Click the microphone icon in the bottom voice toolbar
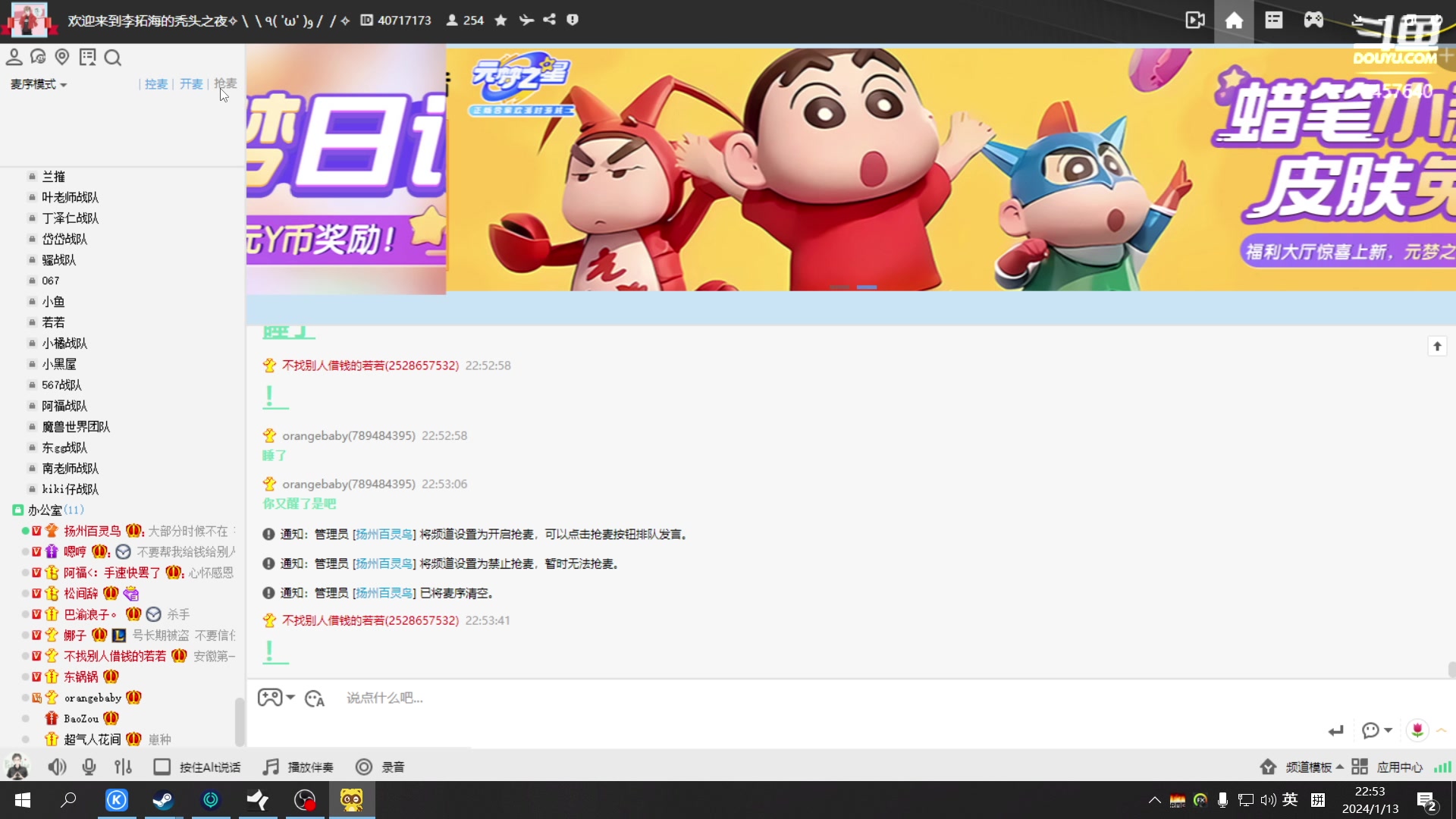 click(x=89, y=767)
